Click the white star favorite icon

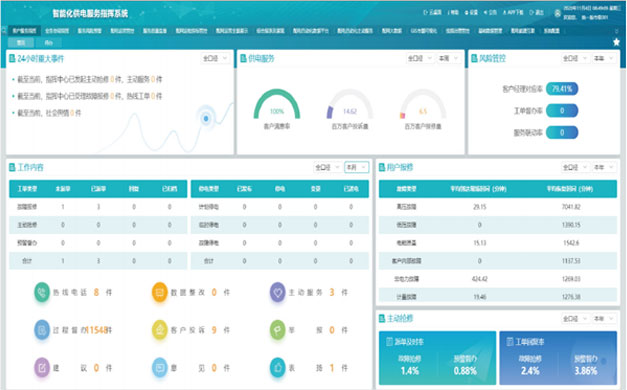click(616, 42)
